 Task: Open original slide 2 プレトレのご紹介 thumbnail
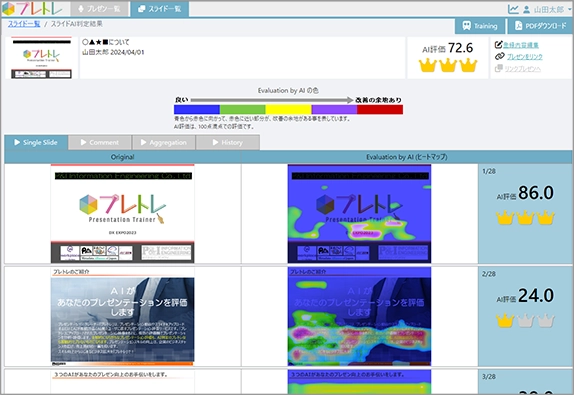pyautogui.click(x=122, y=316)
